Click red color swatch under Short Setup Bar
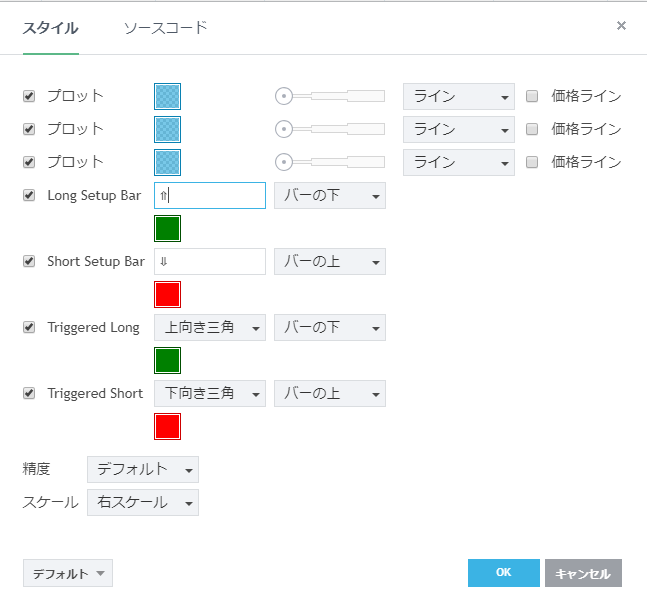The height and width of the screenshot is (610, 647). point(167,294)
